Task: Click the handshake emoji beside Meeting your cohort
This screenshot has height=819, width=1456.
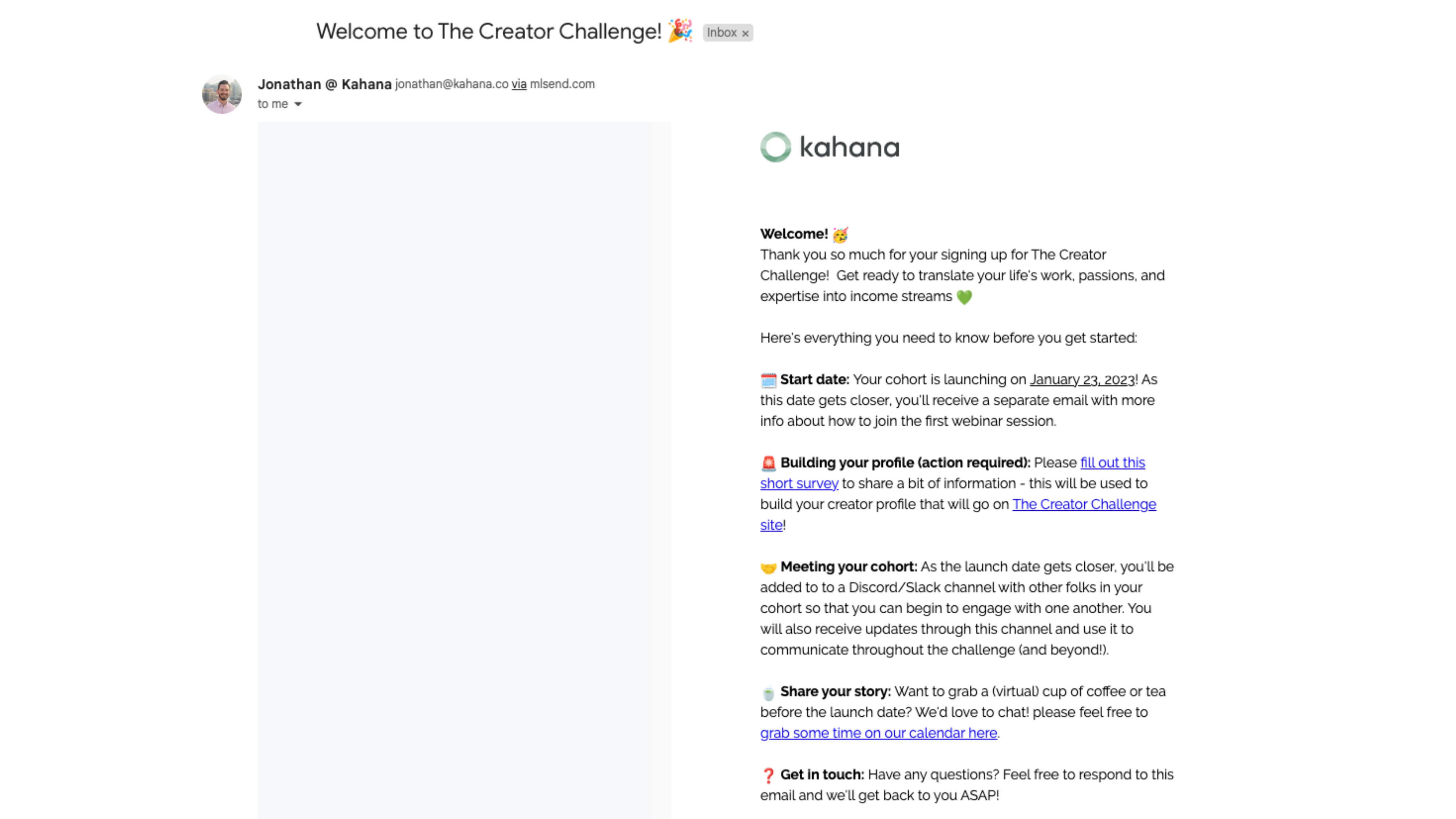Action: [x=768, y=567]
